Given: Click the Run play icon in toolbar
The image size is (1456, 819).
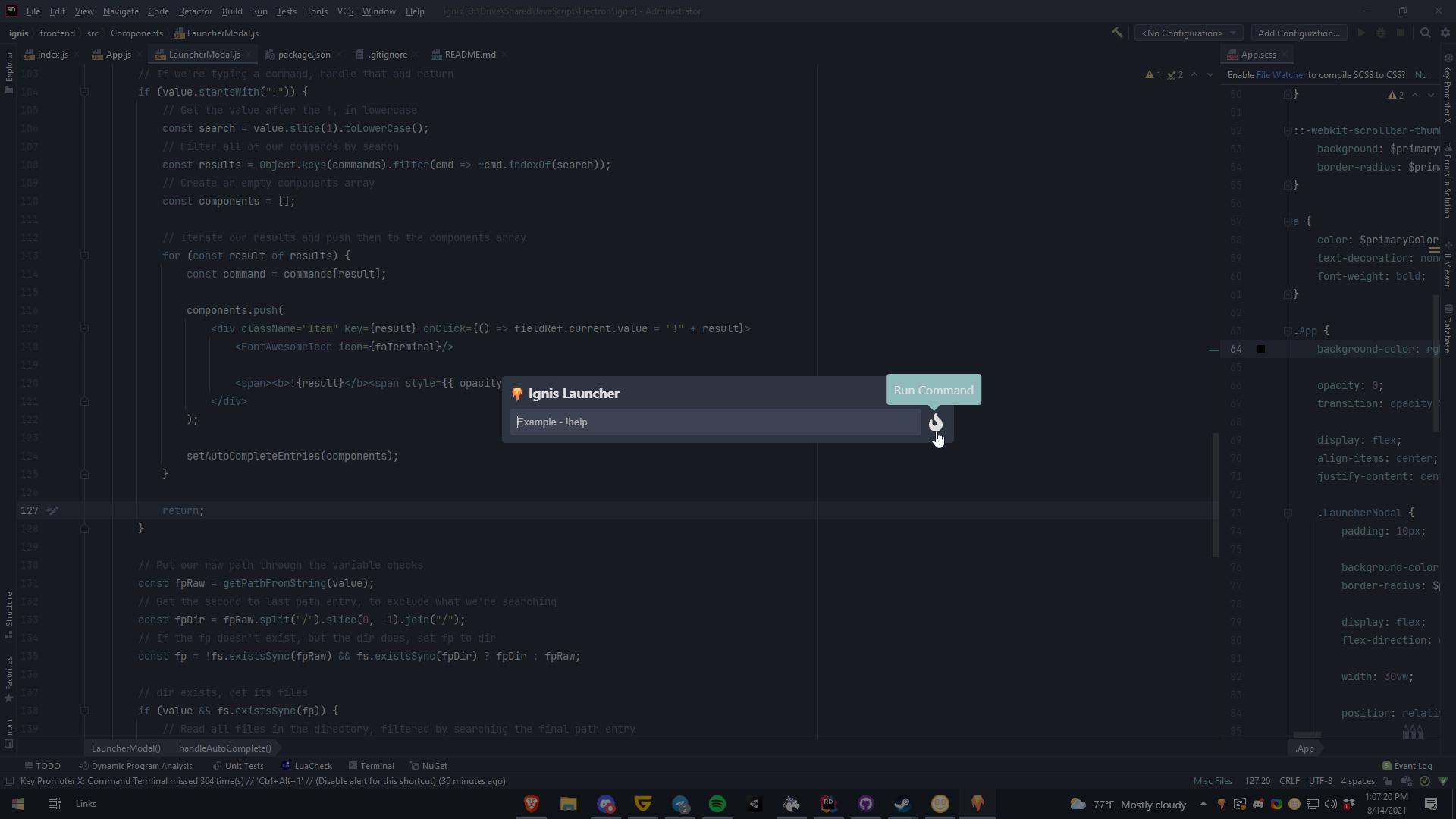Looking at the screenshot, I should point(1361,33).
